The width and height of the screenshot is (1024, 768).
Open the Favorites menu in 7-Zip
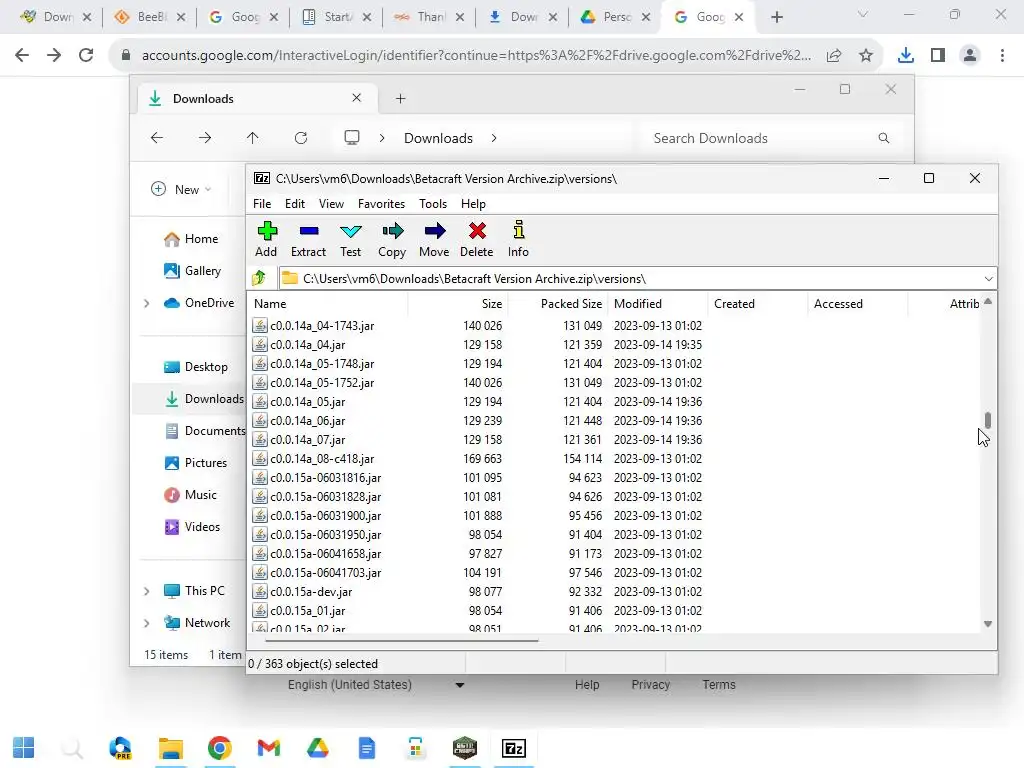381,204
